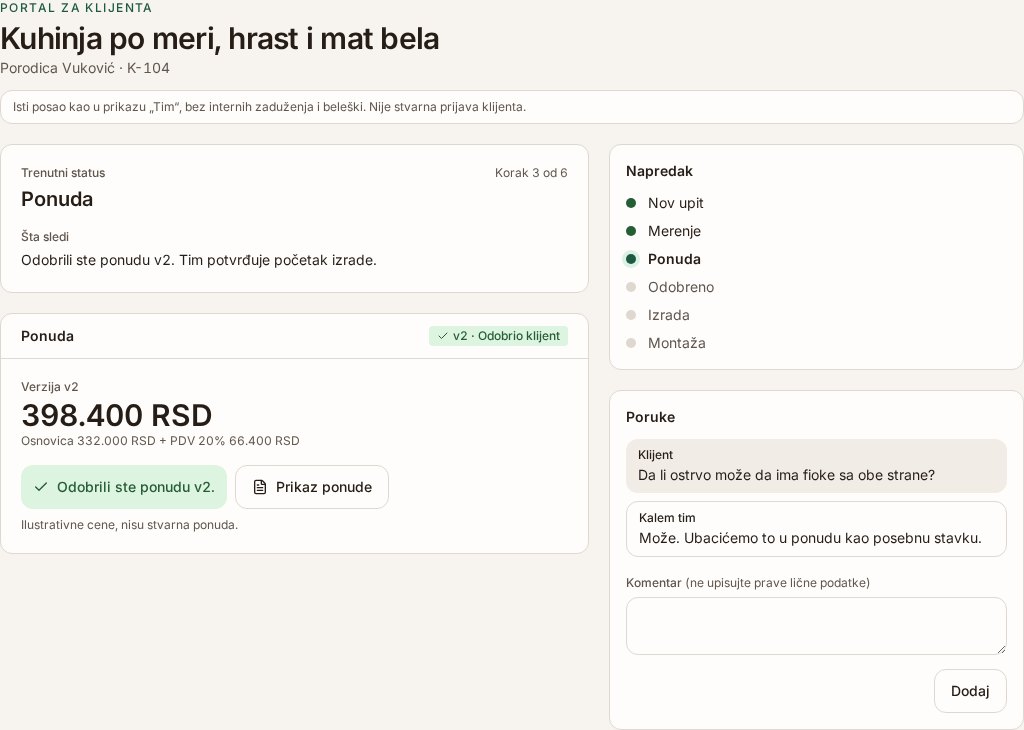The image size is (1024, 730).
Task: Open Prikaz ponude to view the offer
Action: pyautogui.click(x=312, y=487)
